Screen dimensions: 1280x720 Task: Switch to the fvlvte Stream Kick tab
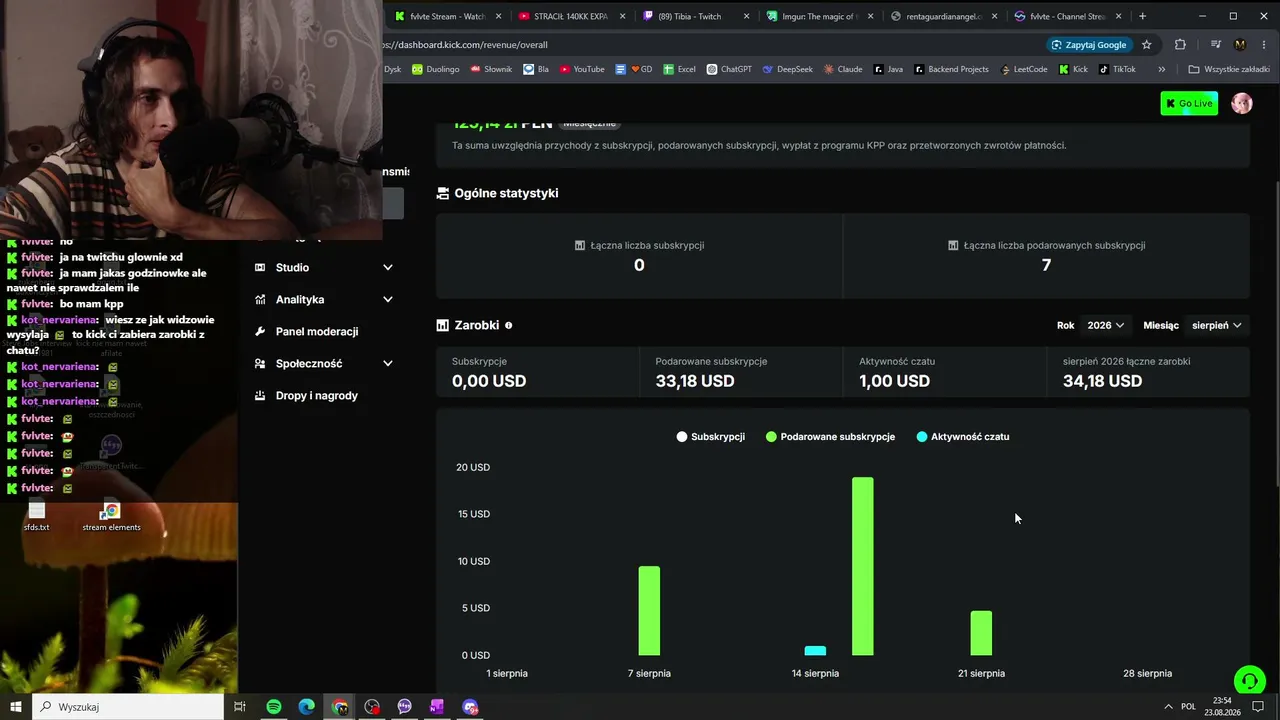[447, 16]
